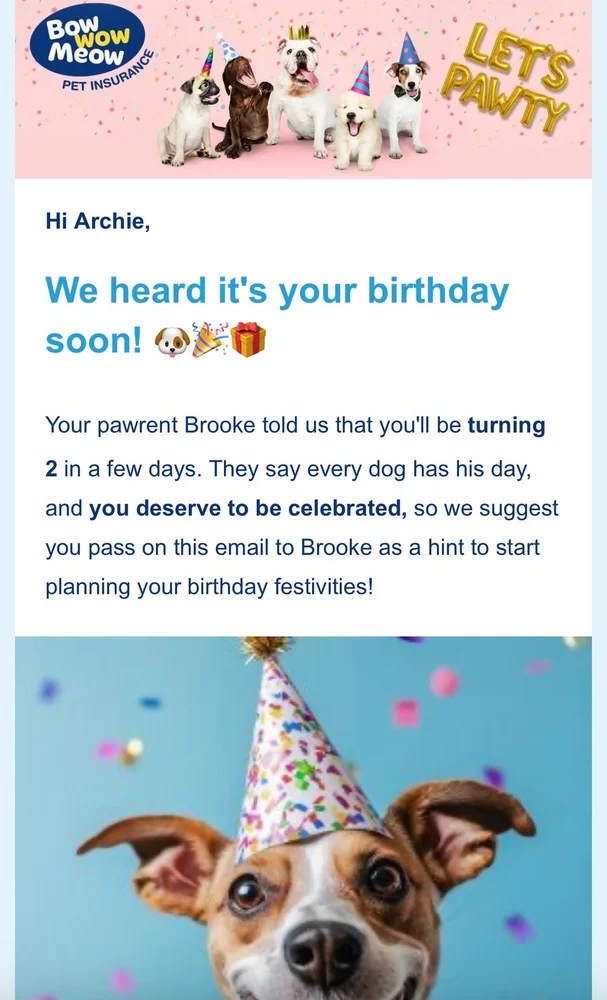This screenshot has height=1000, width=607.
Task: Click the bold "you deserve to be celebrated" text
Action: pyautogui.click(x=248, y=508)
